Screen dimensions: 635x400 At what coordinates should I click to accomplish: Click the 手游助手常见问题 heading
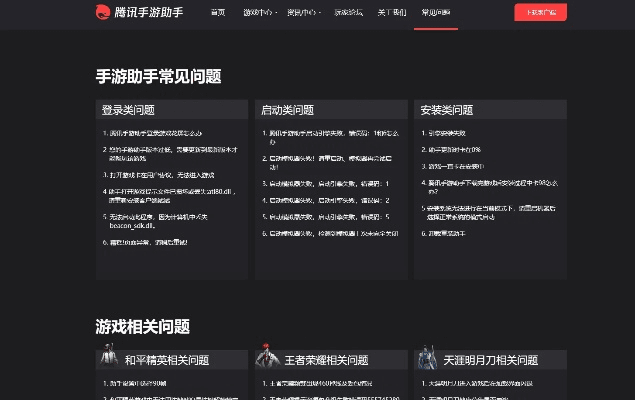158,77
